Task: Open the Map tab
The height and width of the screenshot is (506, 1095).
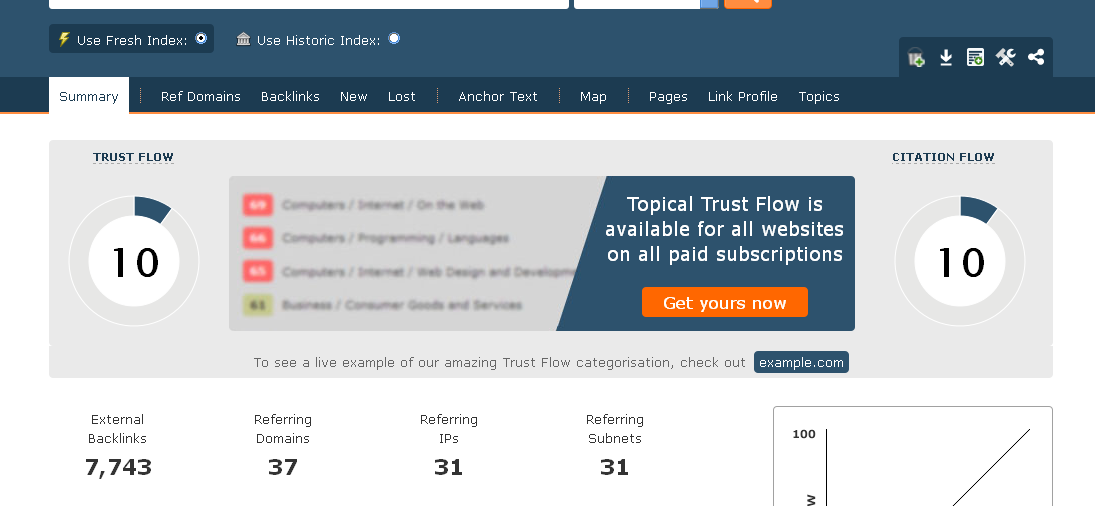Action: pyautogui.click(x=593, y=96)
